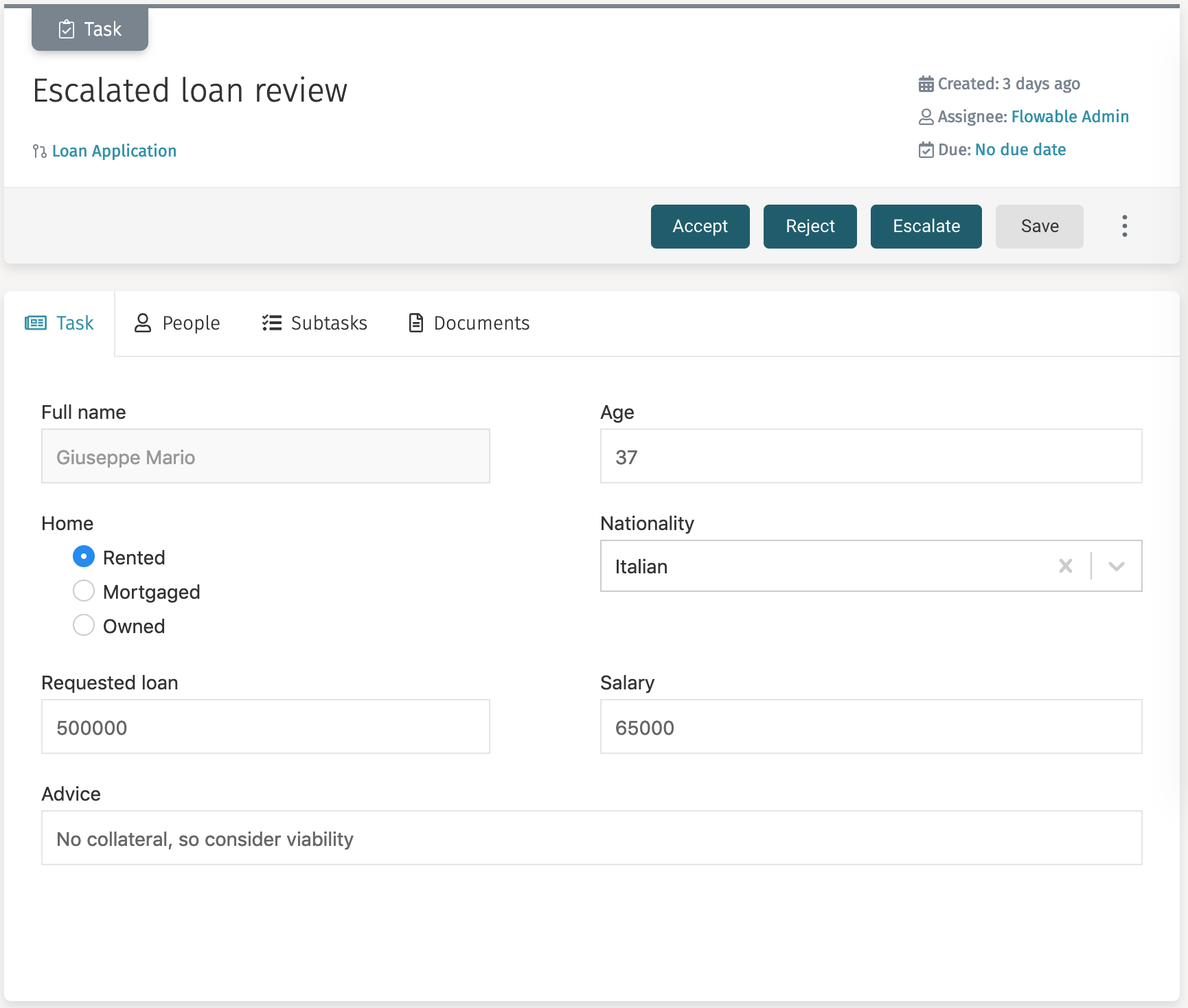1188x1008 pixels.
Task: Select the Mortgaged radio button
Action: (x=84, y=591)
